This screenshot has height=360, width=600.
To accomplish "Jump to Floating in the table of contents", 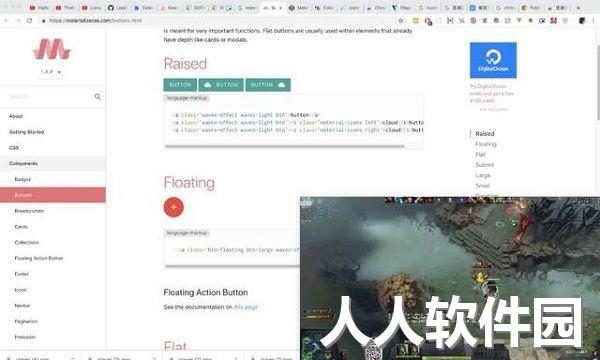I will pyautogui.click(x=486, y=144).
